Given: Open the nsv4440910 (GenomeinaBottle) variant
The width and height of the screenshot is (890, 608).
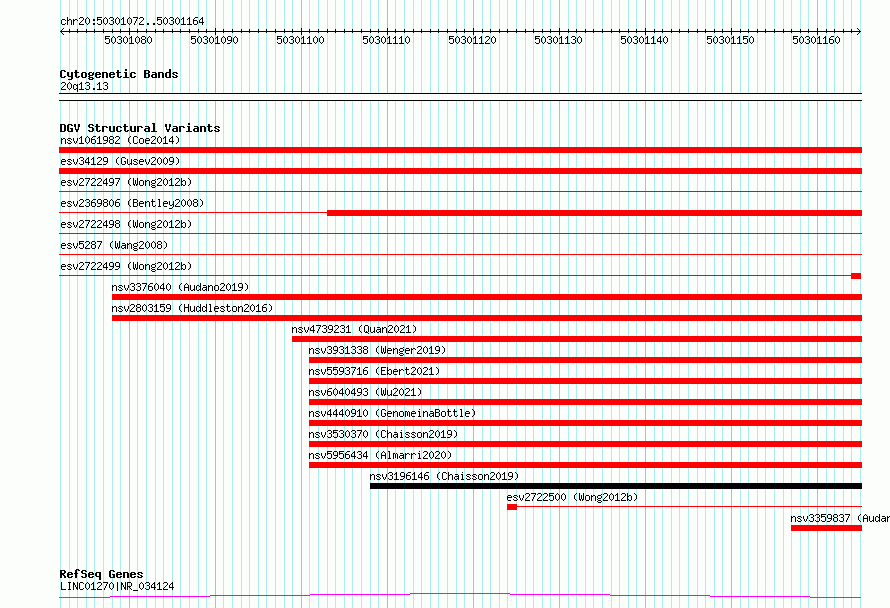Looking at the screenshot, I should (x=392, y=413).
